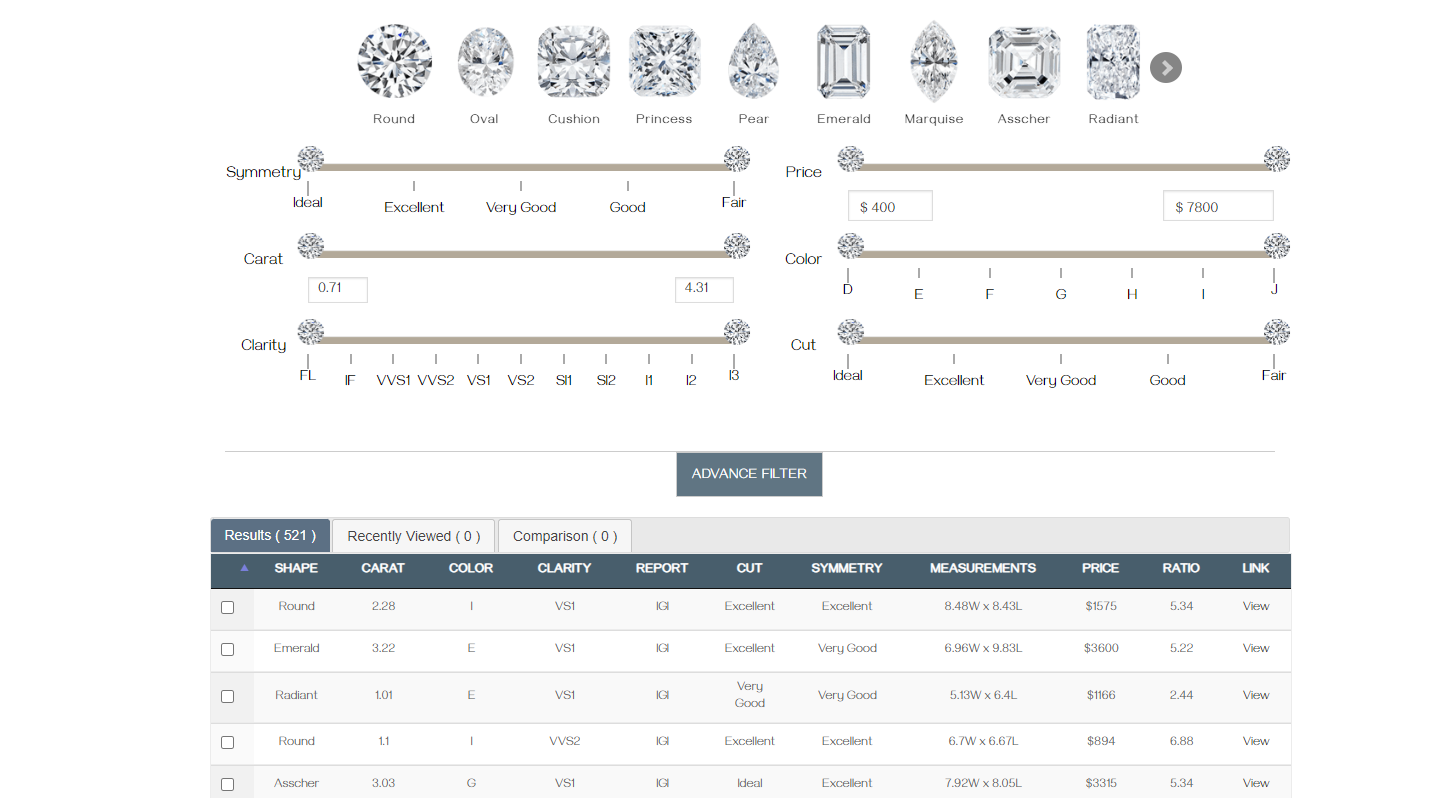The image size is (1456, 798).
Task: Pick the Marquise diamond shape
Action: [934, 62]
